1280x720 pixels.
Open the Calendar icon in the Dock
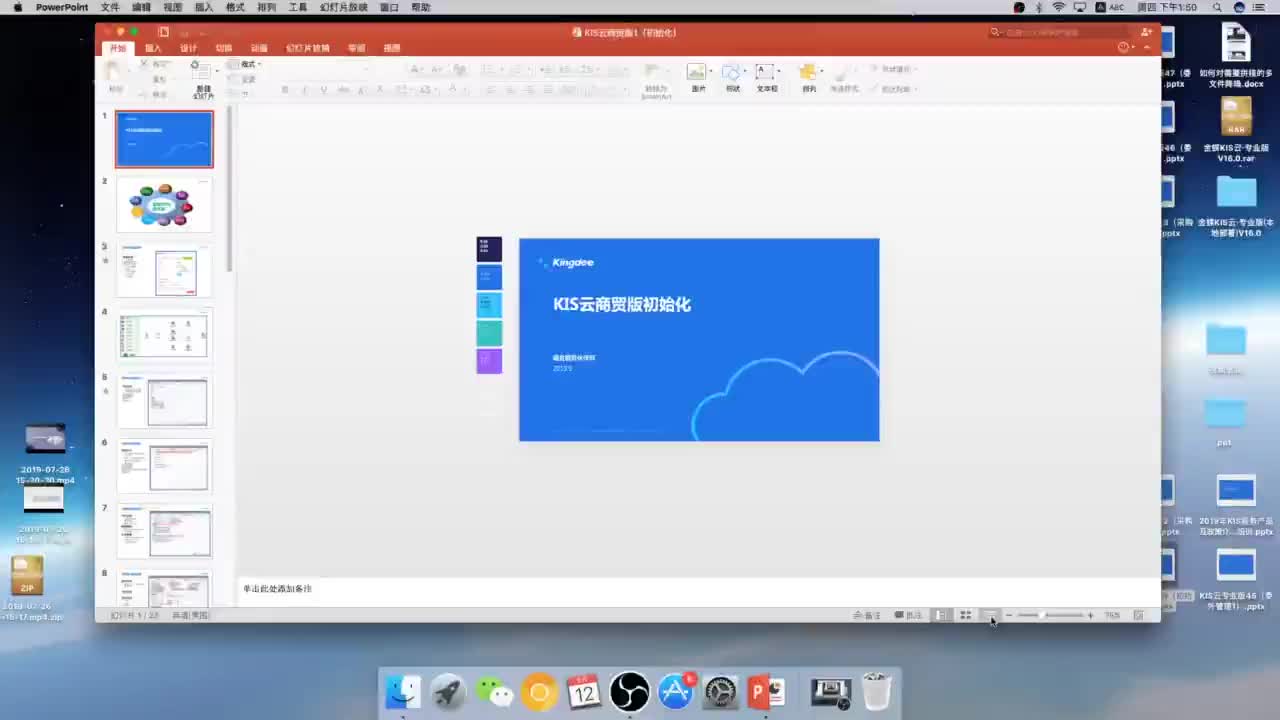pyautogui.click(x=583, y=692)
